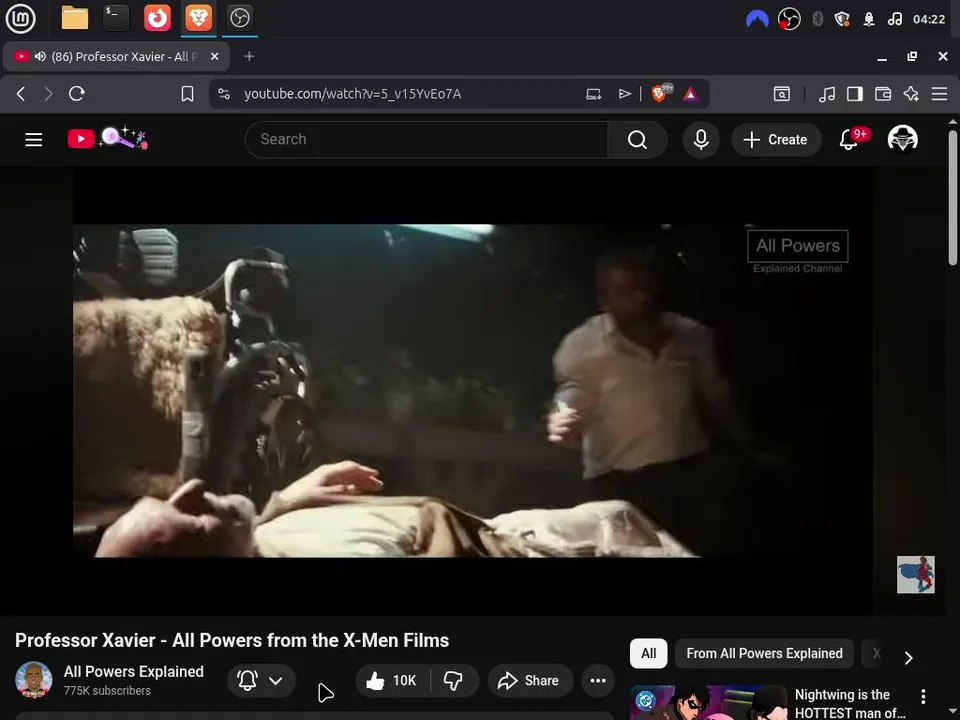Image resolution: width=960 pixels, height=720 pixels.
Task: Open the more actions three-dot button
Action: click(x=598, y=680)
